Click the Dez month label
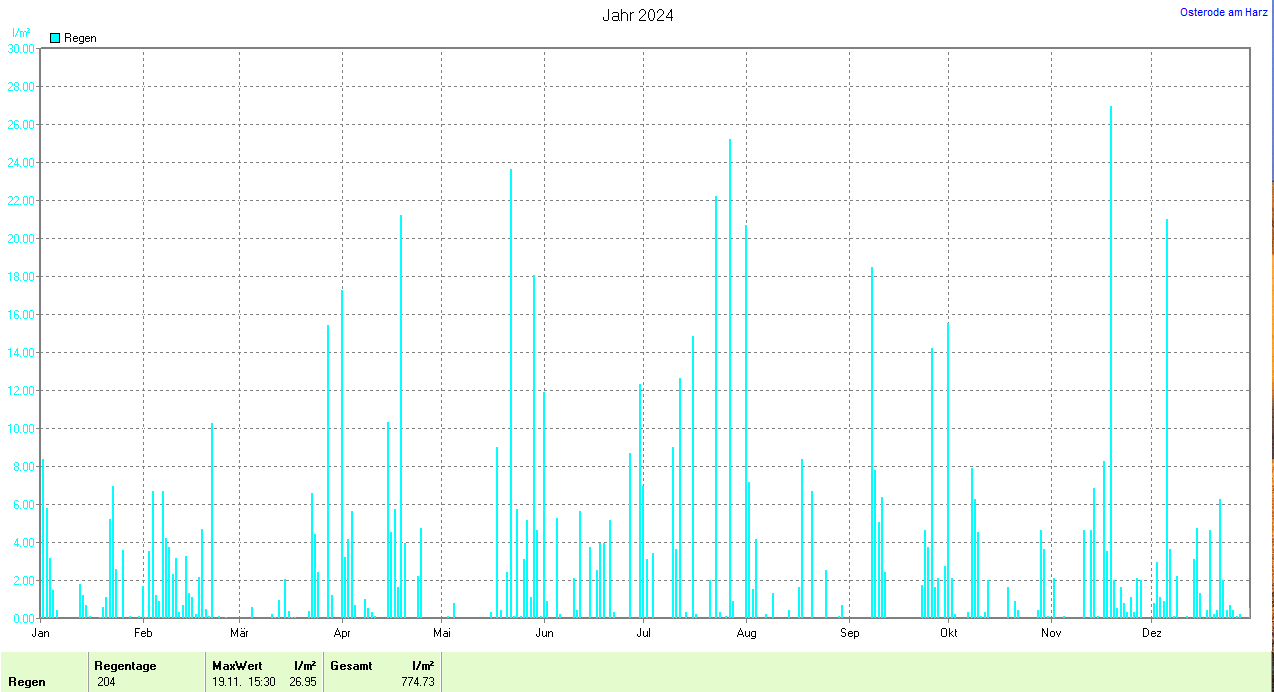This screenshot has width=1274, height=692. coord(1152,633)
